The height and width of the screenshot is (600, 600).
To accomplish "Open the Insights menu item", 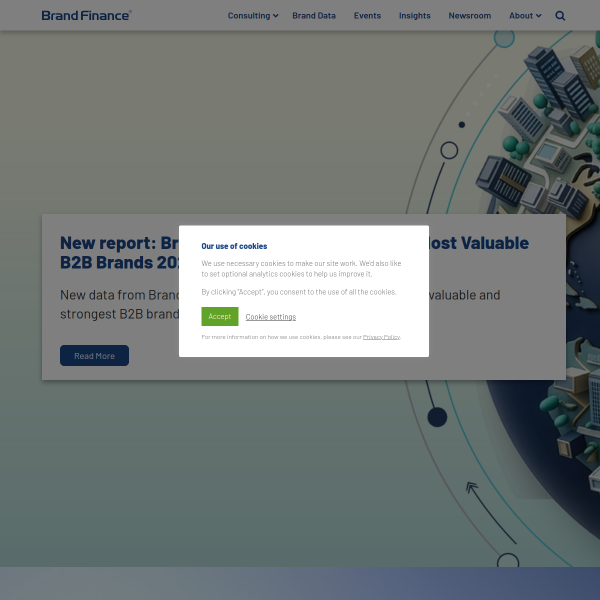I will (x=414, y=16).
